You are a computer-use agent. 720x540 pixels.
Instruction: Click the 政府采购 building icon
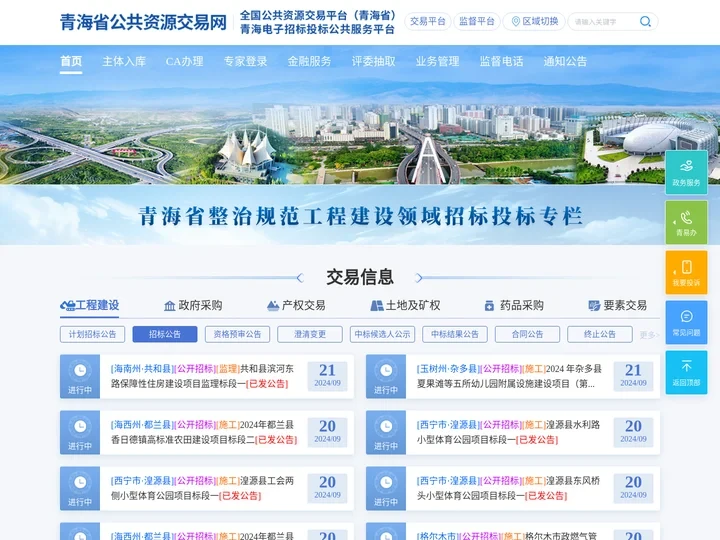169,305
